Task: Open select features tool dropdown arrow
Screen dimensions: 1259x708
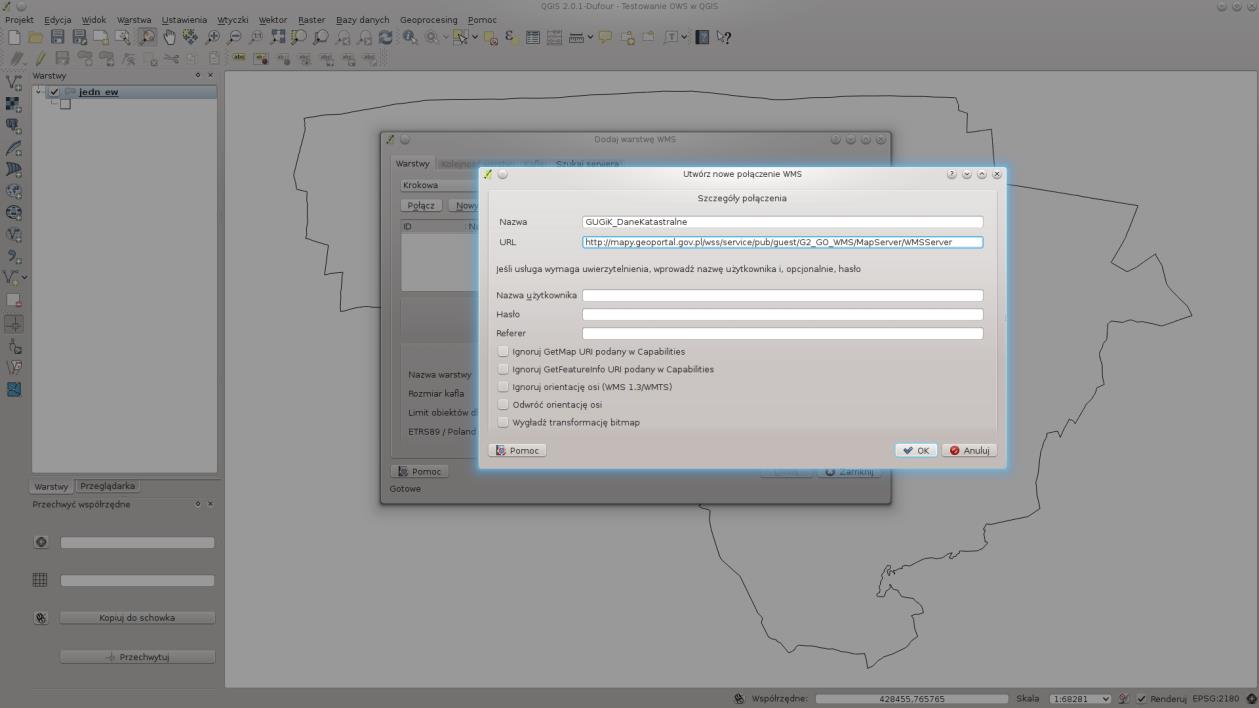Action: click(x=474, y=38)
